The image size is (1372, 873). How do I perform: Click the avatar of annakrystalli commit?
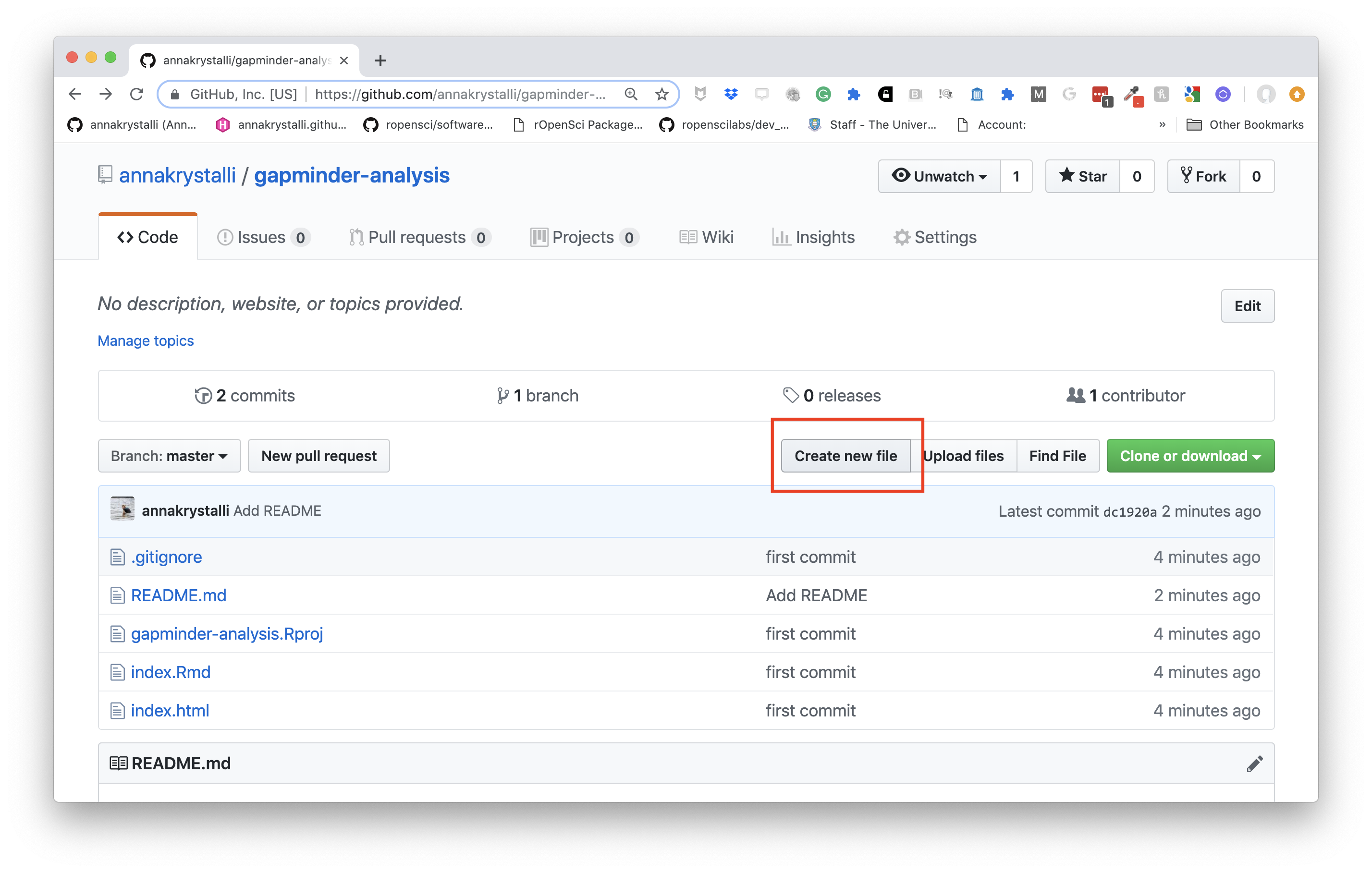click(122, 509)
